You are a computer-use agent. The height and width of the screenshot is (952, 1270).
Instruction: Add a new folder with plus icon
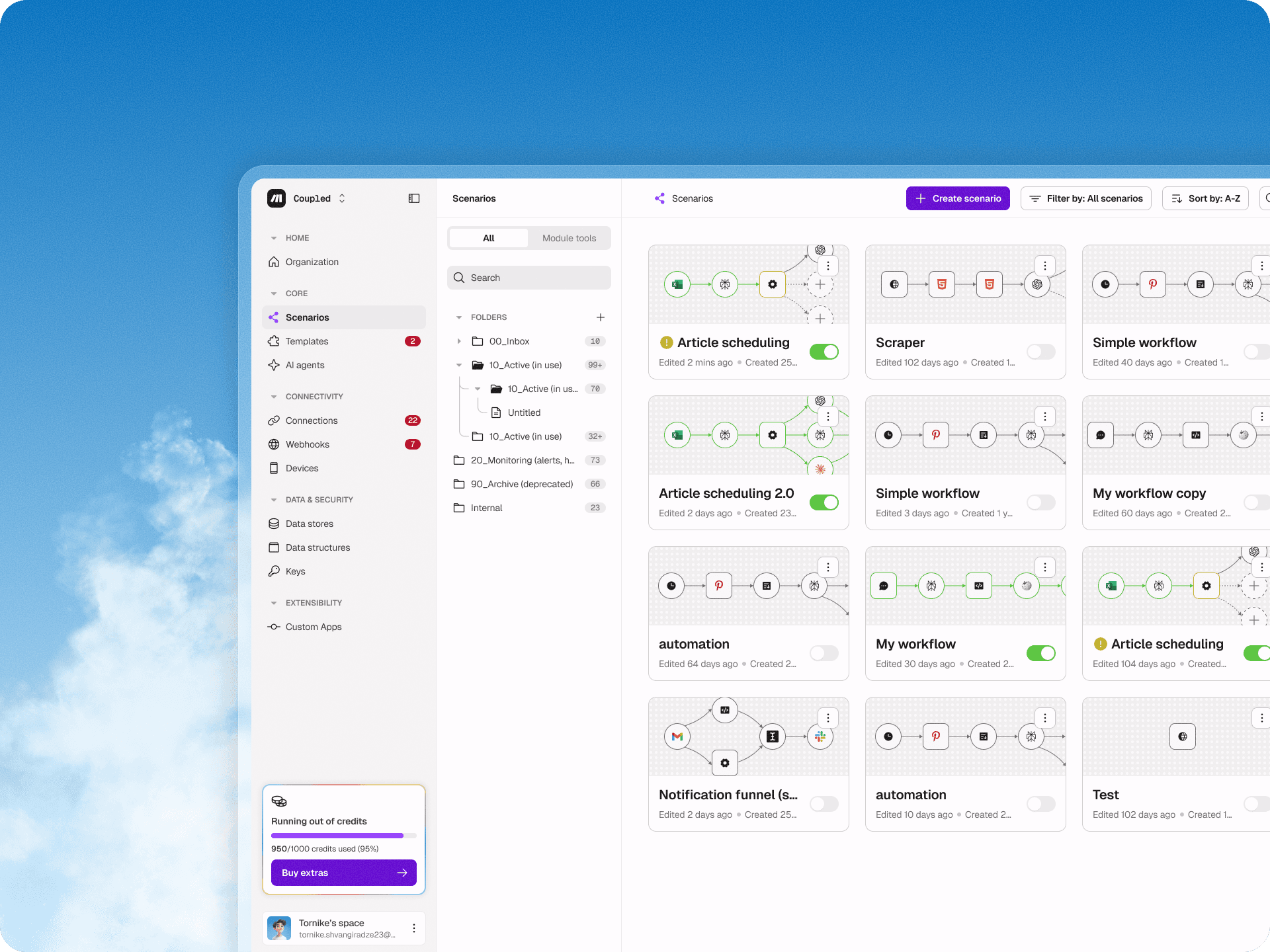601,317
